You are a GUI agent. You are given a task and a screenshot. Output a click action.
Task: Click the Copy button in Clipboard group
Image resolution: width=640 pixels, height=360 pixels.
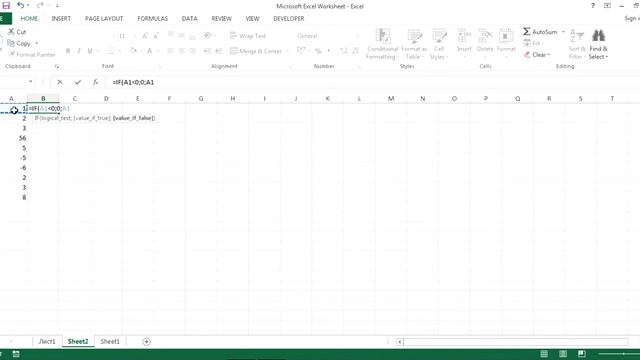19,43
